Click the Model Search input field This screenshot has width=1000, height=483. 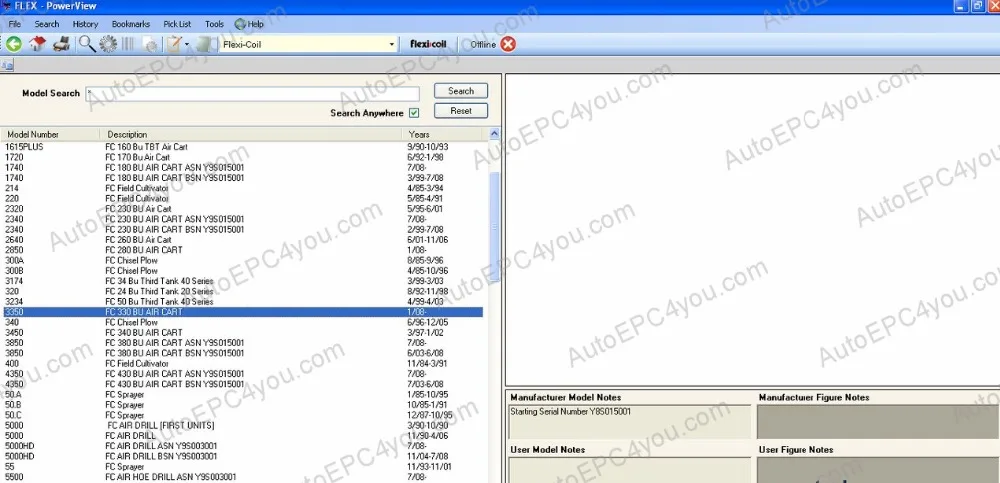[253, 94]
